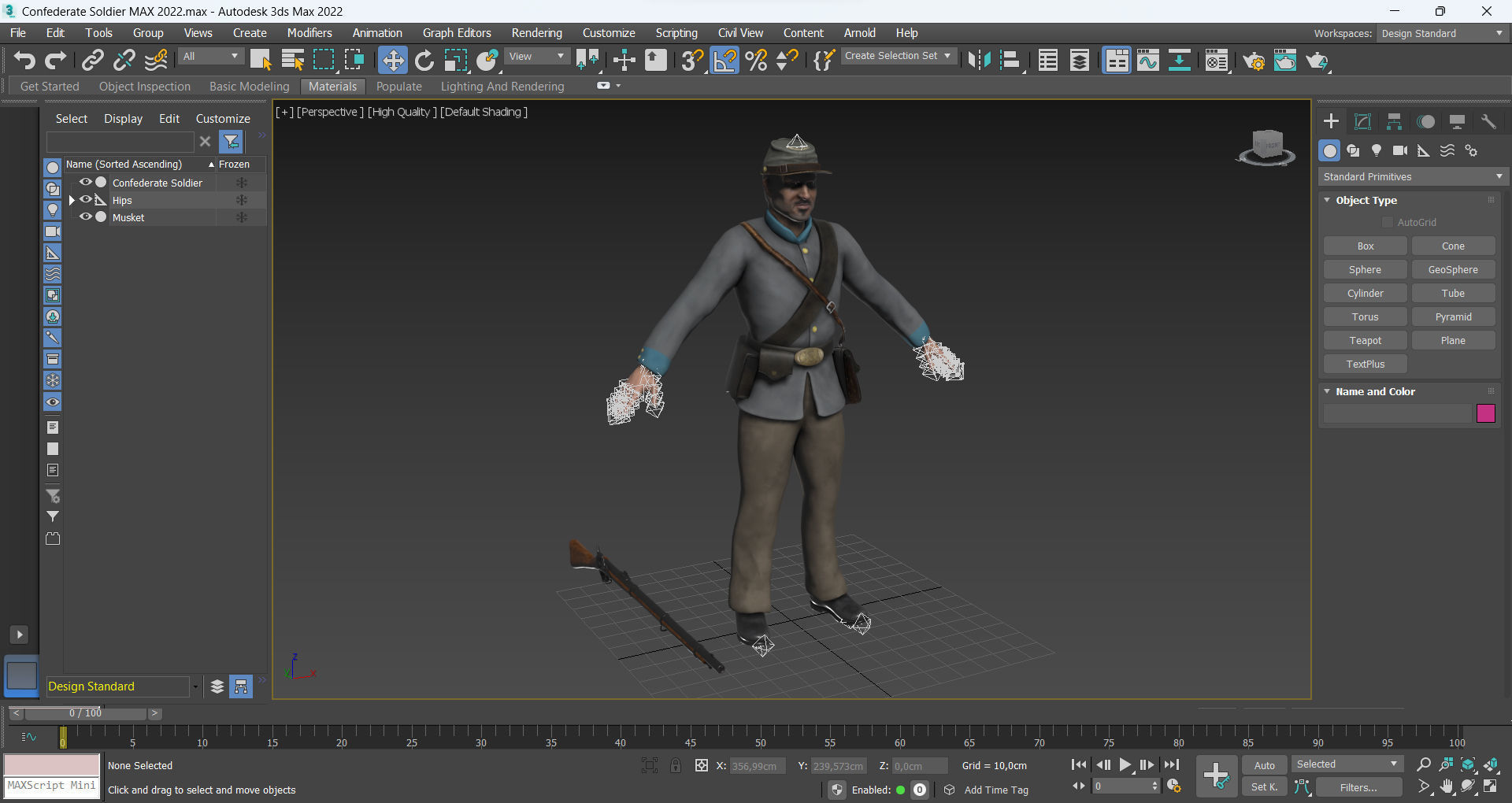Activate Bind to Space Warp tool
1512x803 pixels.
(156, 61)
